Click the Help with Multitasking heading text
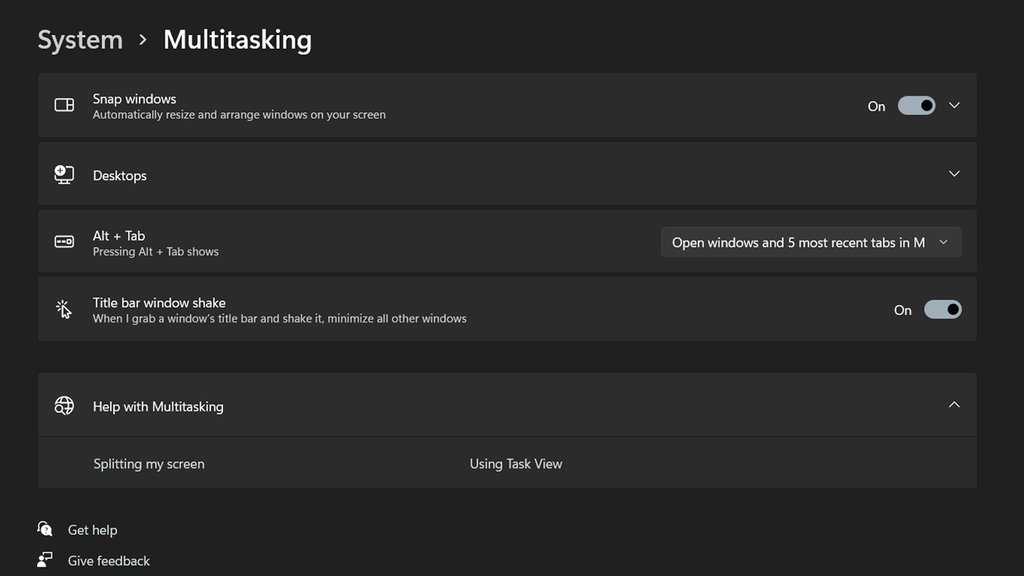The image size is (1024, 576). (x=158, y=406)
